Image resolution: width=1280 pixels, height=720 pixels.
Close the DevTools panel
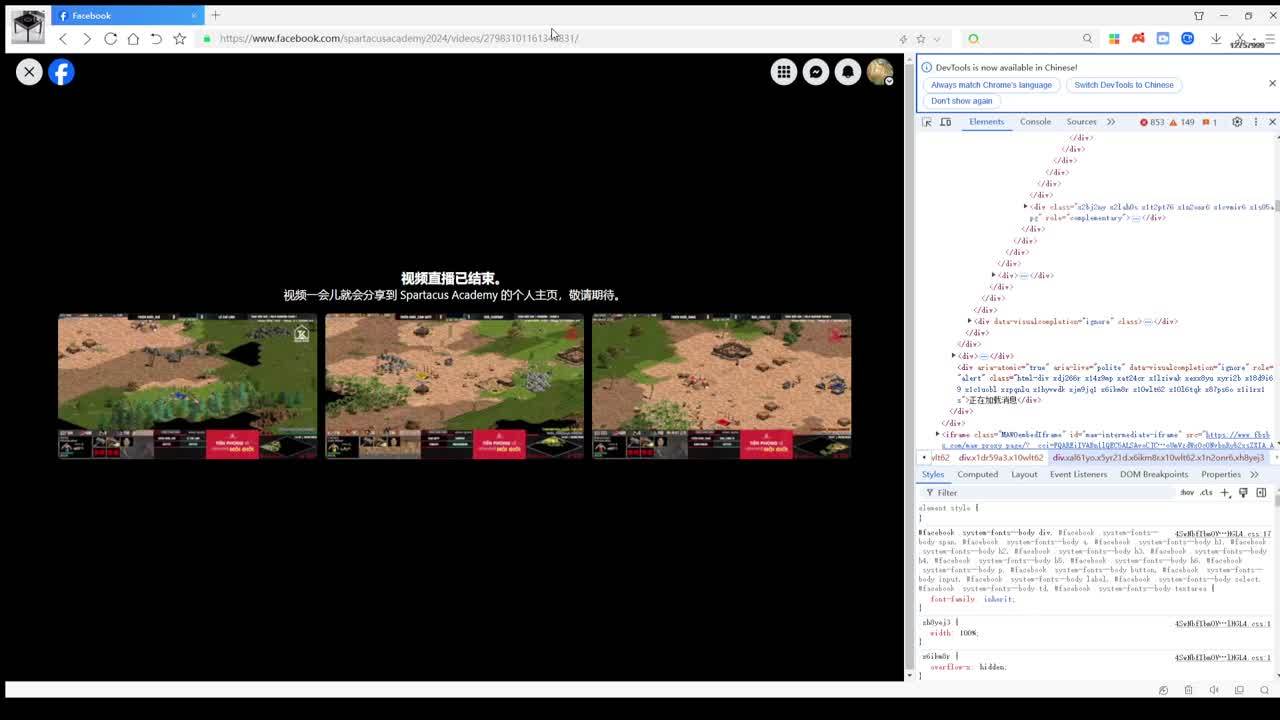1272,122
